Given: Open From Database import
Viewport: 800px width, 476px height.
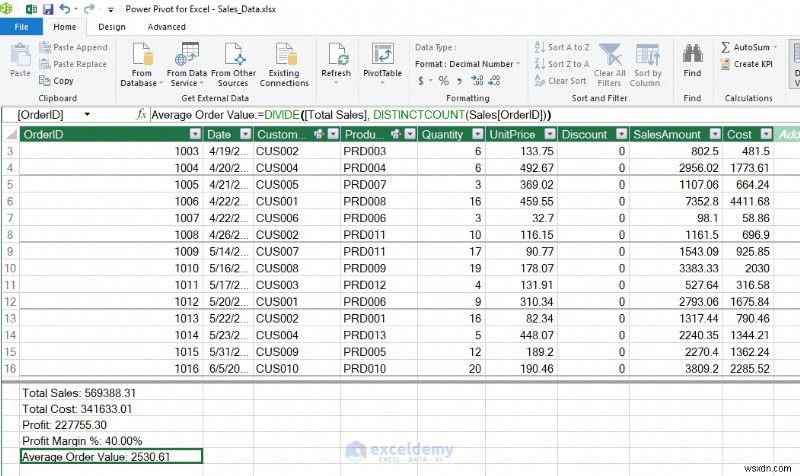Looking at the screenshot, I should 141,64.
